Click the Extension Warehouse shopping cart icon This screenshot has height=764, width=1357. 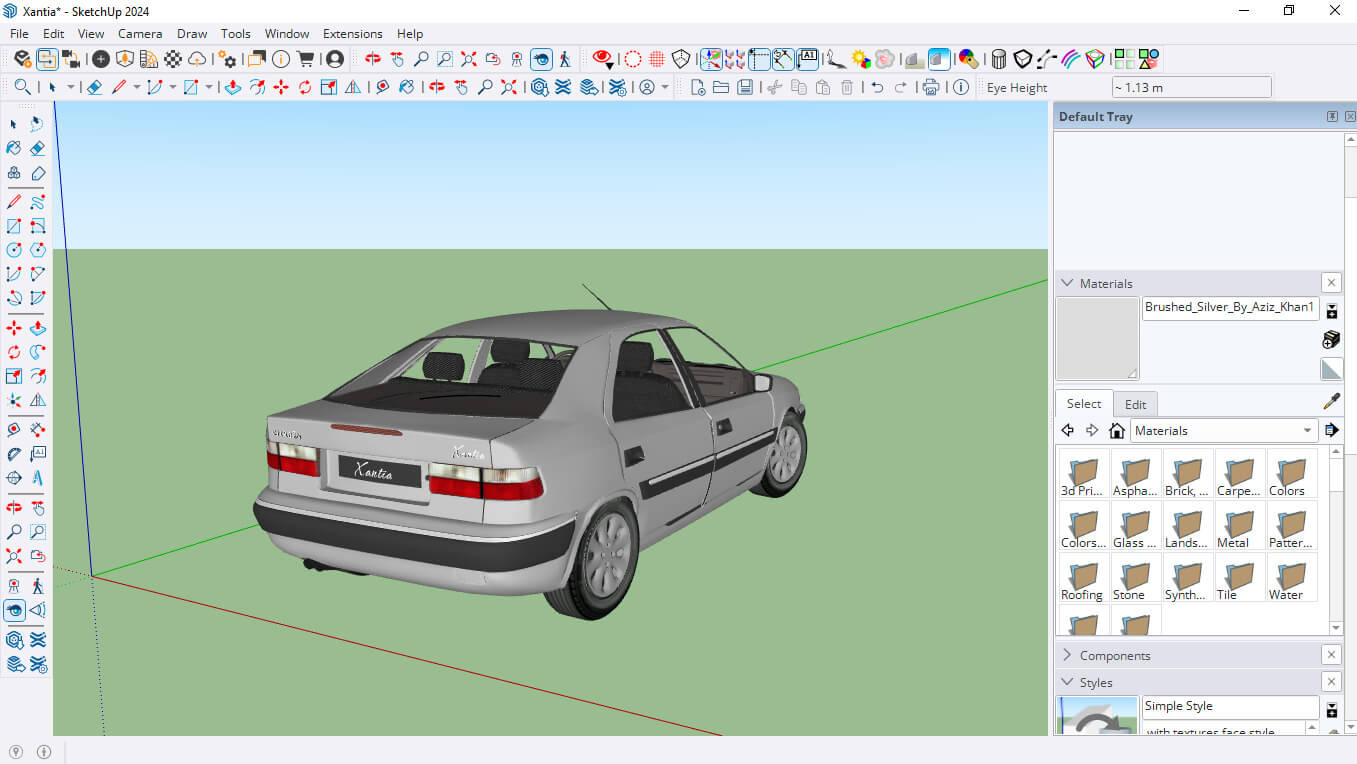(x=306, y=59)
